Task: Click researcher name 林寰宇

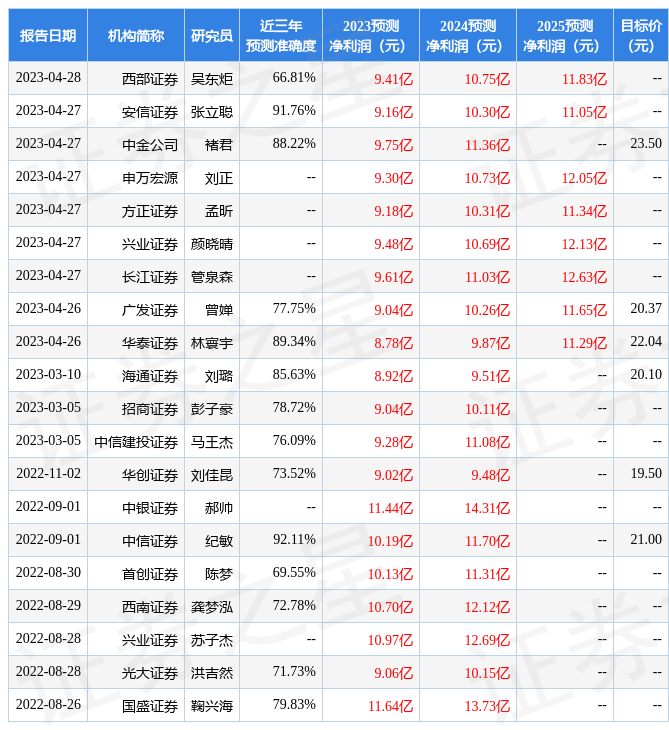Action: [212, 343]
